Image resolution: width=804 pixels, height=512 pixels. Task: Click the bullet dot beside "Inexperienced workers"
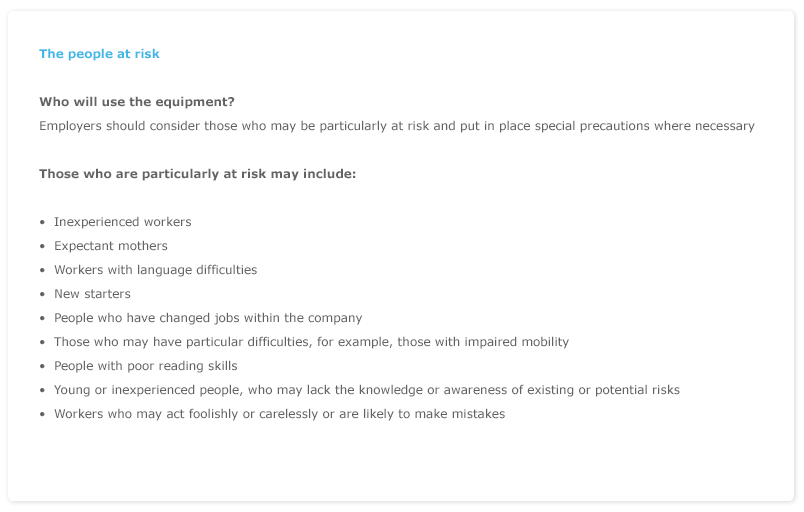[42, 223]
